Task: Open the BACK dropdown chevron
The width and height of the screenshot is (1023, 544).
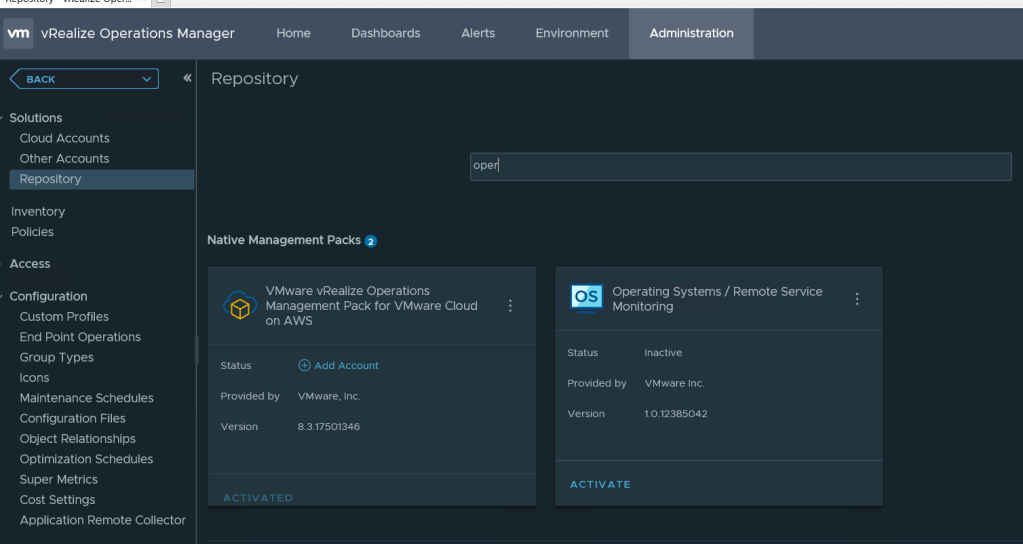Action: (147, 79)
